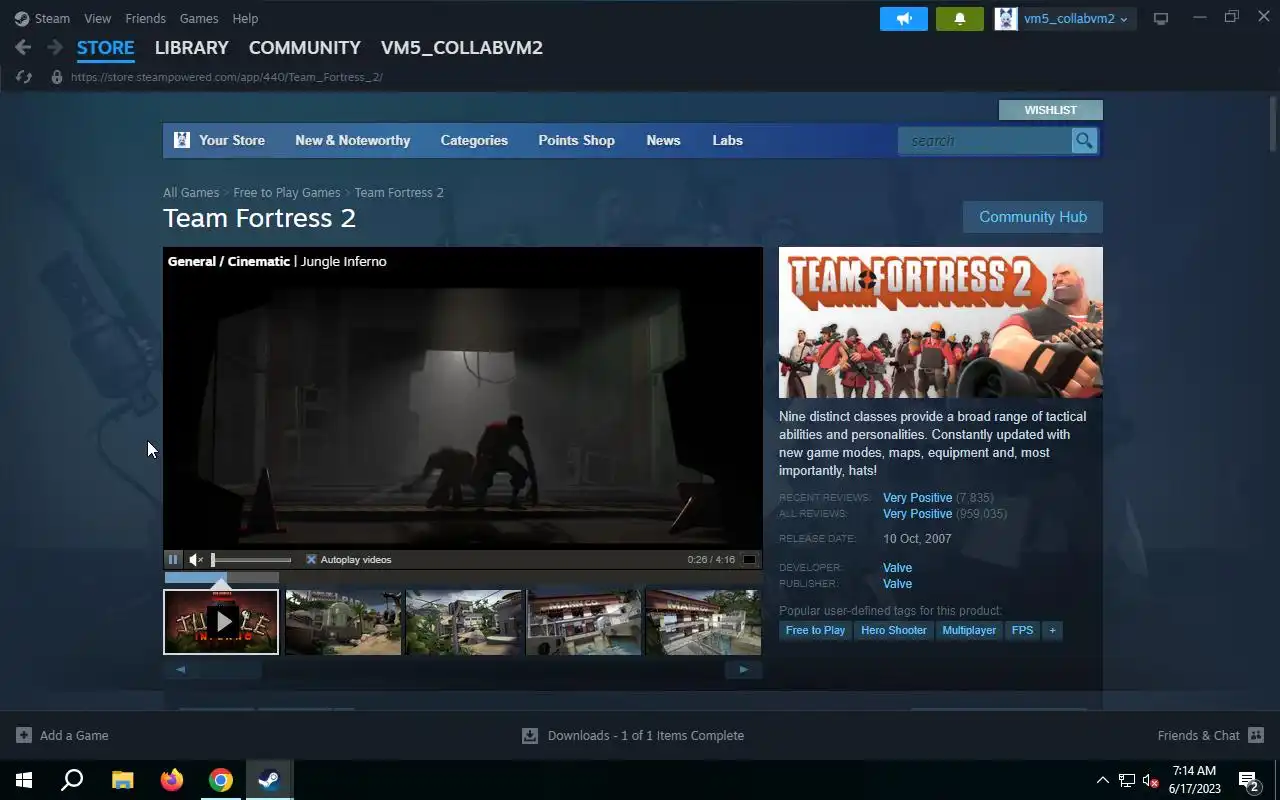The height and width of the screenshot is (800, 1280).
Task: Click the Free to Play Games breadcrumb
Action: (x=287, y=193)
